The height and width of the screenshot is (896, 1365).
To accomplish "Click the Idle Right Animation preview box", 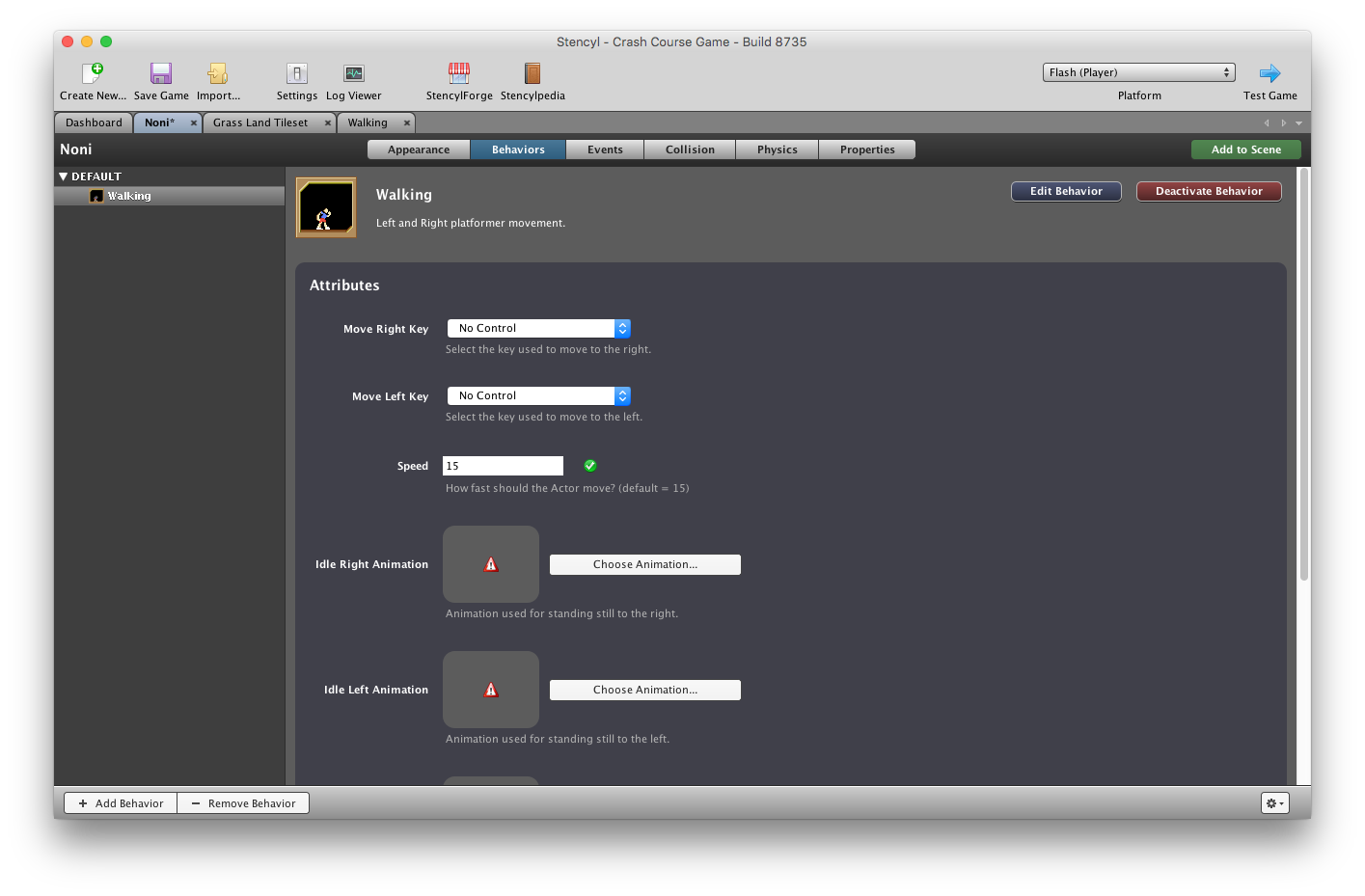I will click(491, 564).
